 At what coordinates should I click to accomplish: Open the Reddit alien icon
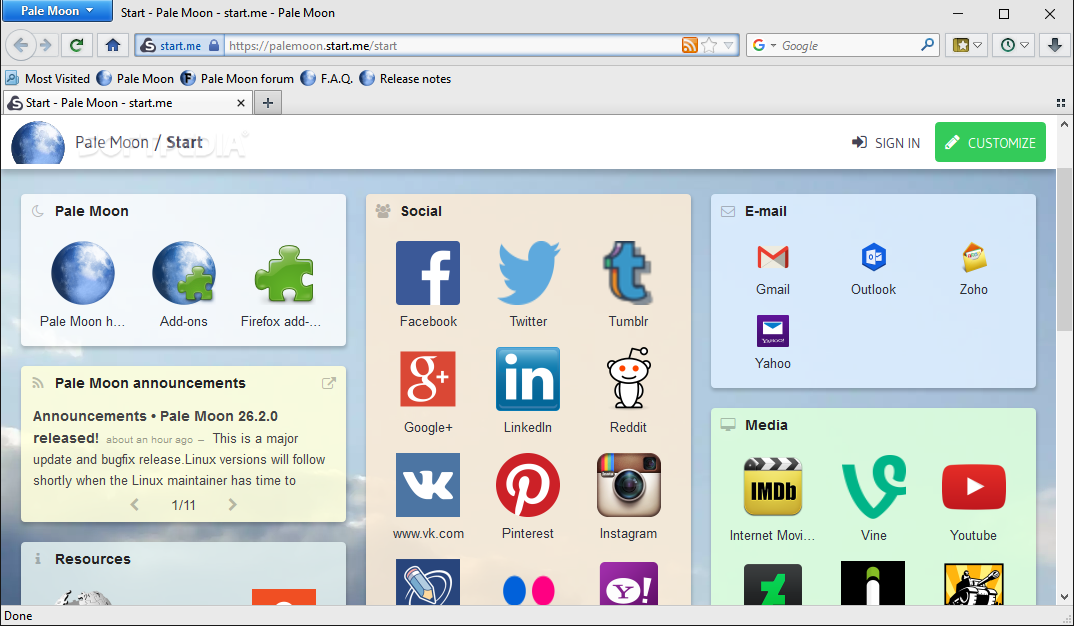(628, 379)
